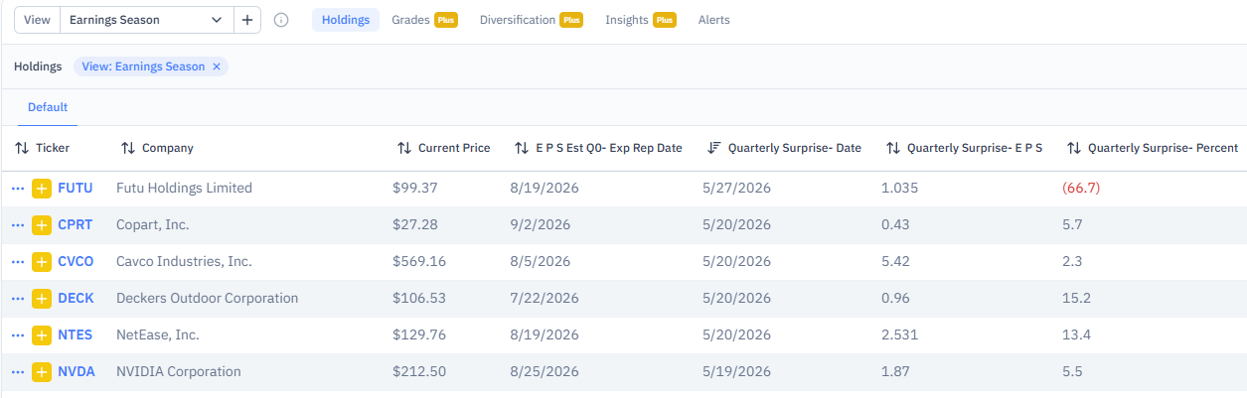
Task: Click the 'NetEase, Inc.' company name
Action: pos(157,335)
